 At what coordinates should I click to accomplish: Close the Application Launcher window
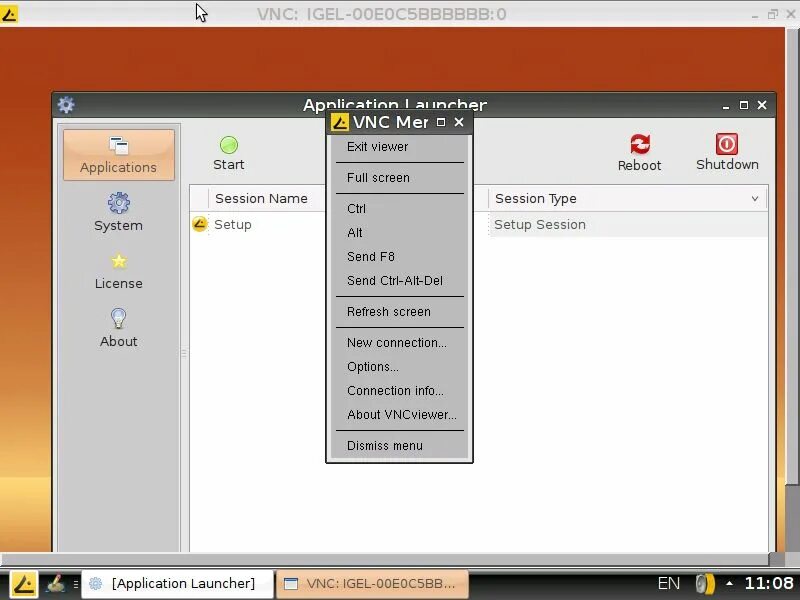pos(762,105)
